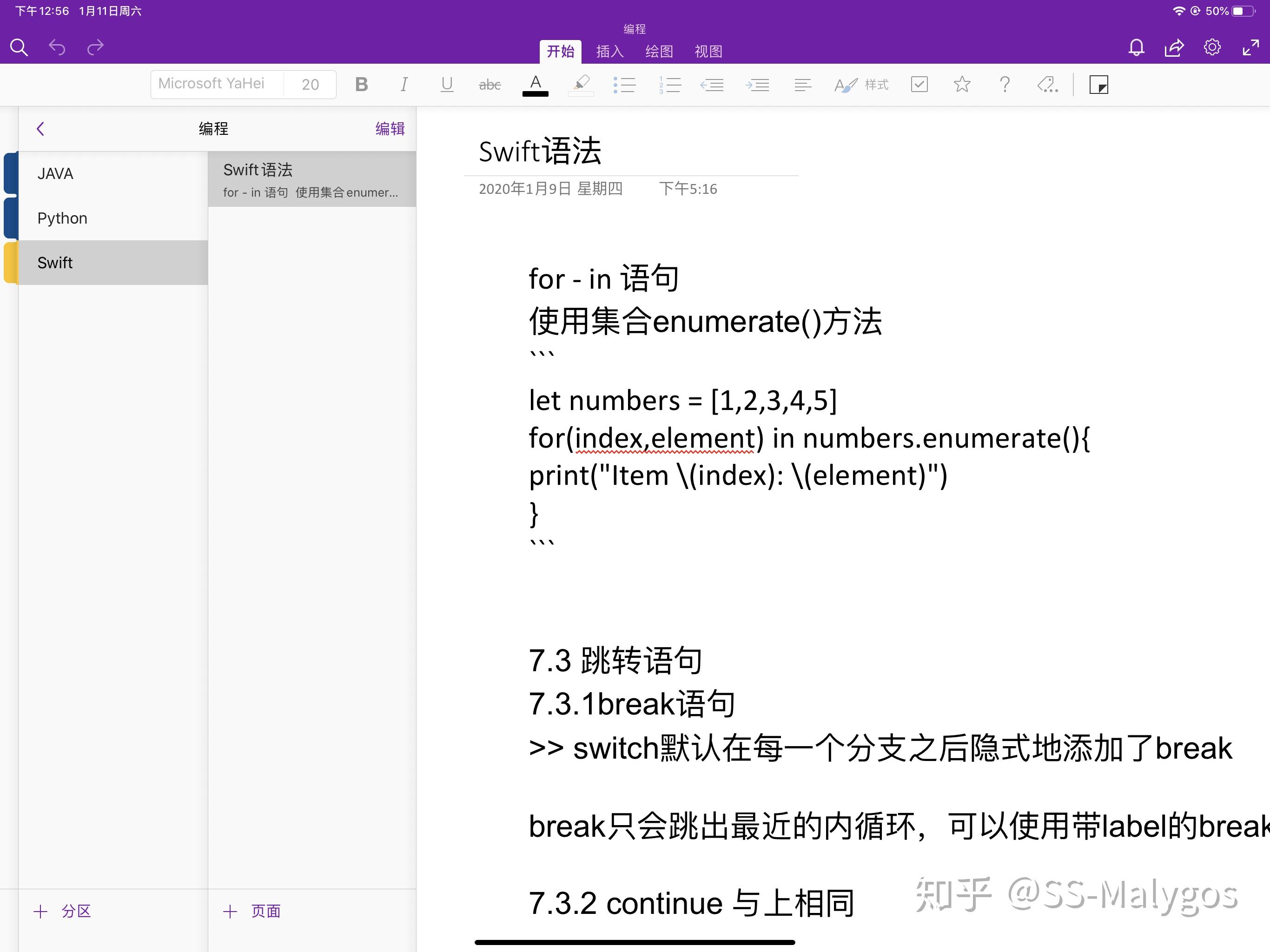
Task: Click the heading 7.3 跳转语句
Action: click(x=615, y=661)
